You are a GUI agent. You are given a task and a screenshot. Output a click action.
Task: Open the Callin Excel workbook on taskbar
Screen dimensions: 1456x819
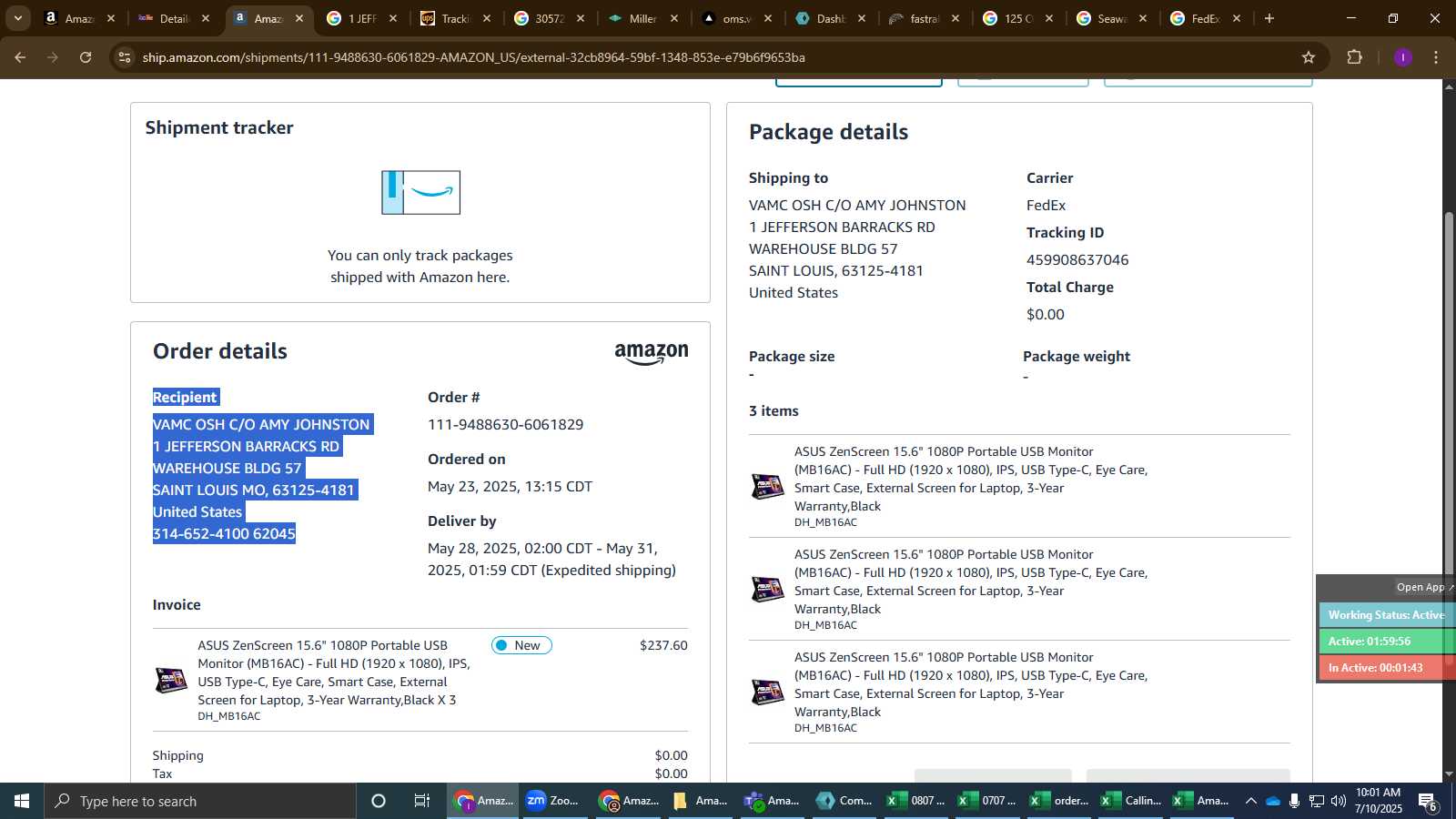(x=1132, y=801)
